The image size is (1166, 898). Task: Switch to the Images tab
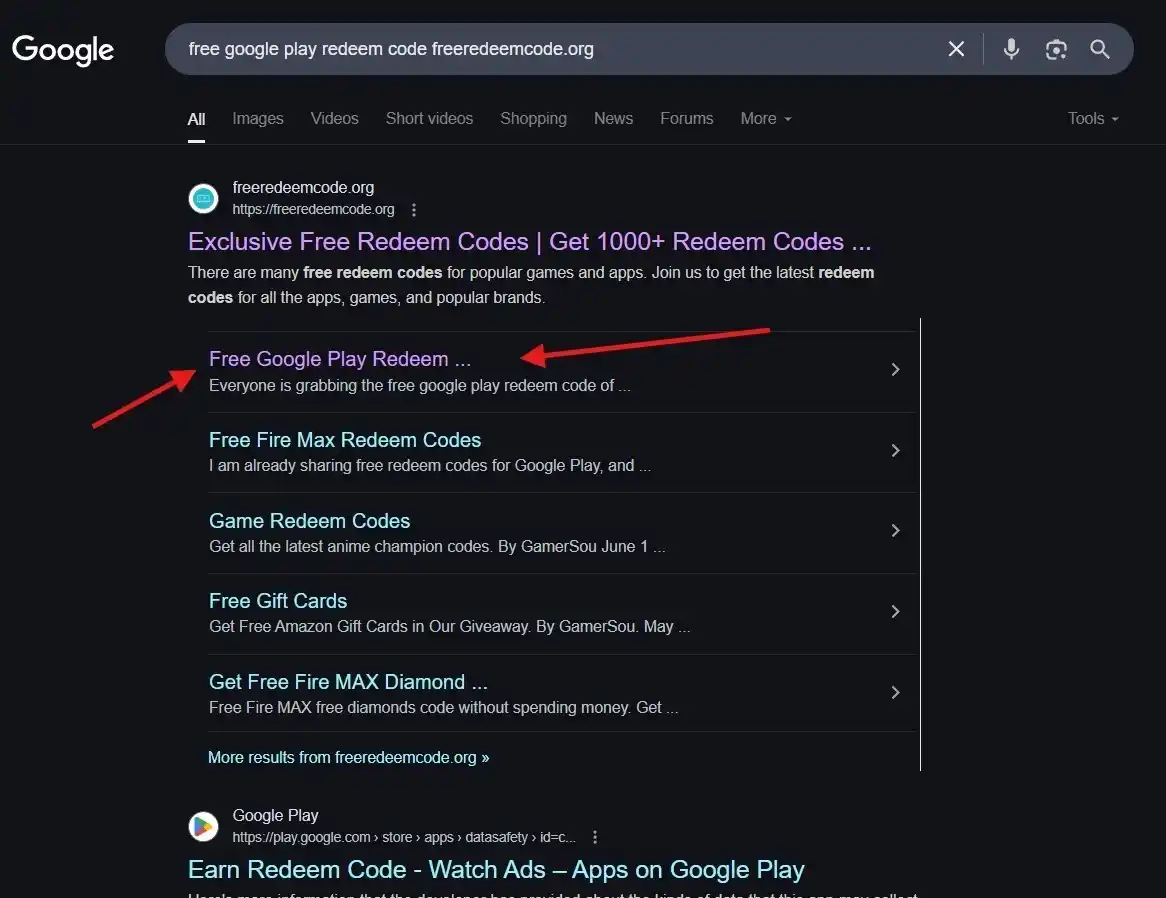[258, 118]
